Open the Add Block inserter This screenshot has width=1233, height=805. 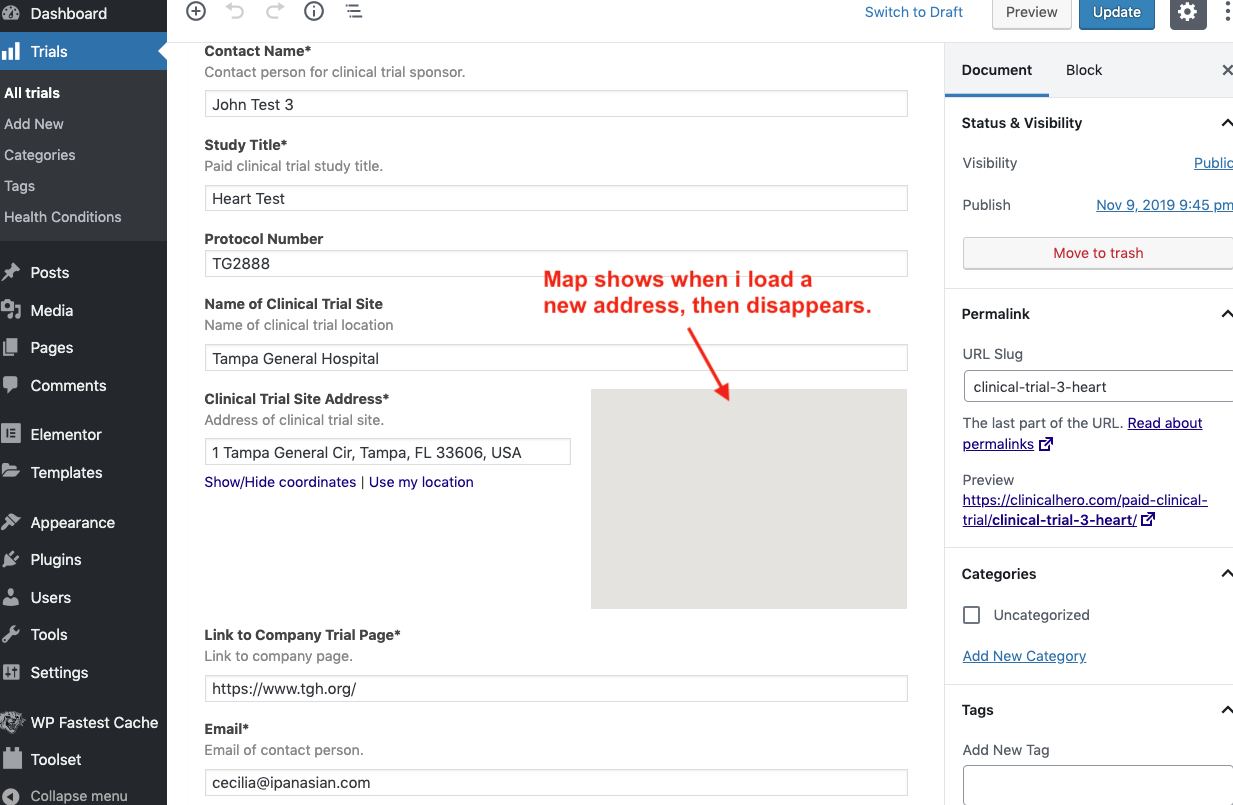195,12
